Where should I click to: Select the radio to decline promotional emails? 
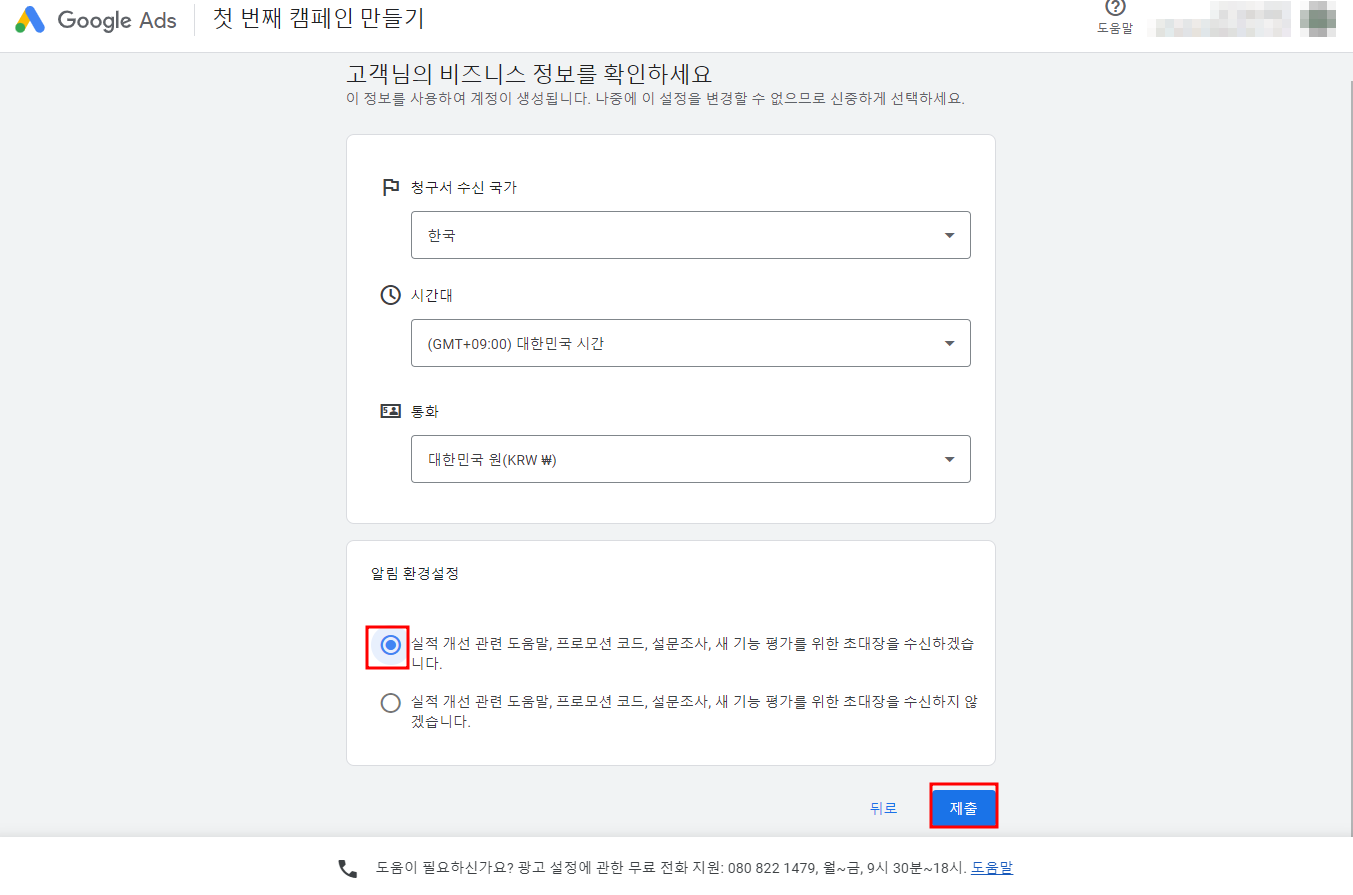[x=389, y=703]
